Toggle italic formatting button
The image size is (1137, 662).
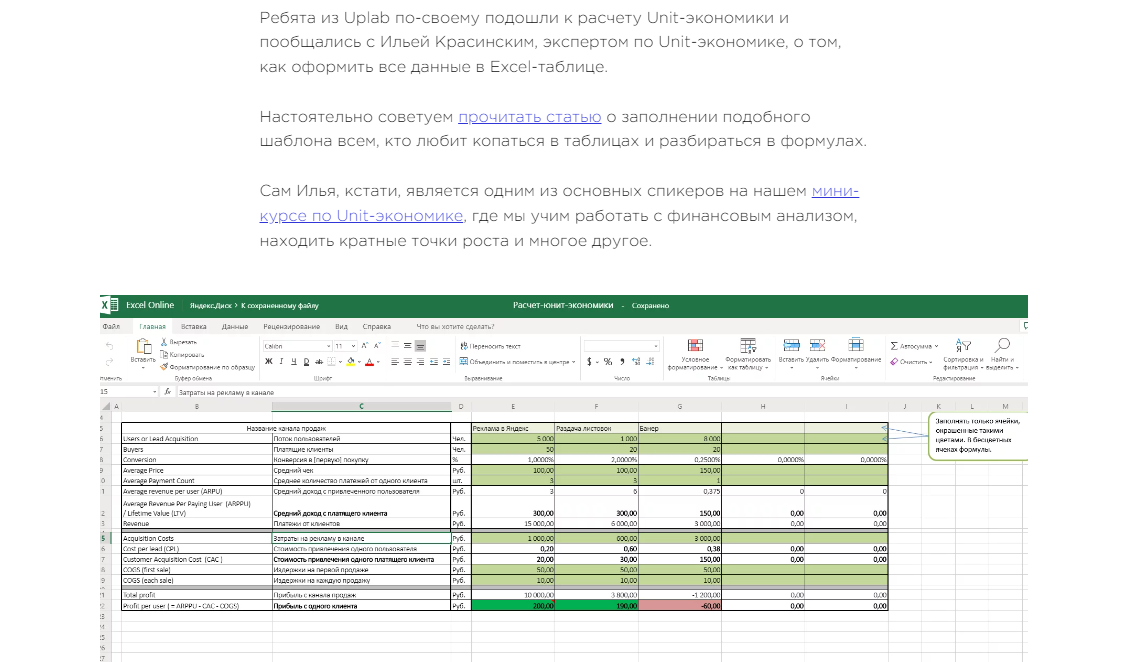281,361
